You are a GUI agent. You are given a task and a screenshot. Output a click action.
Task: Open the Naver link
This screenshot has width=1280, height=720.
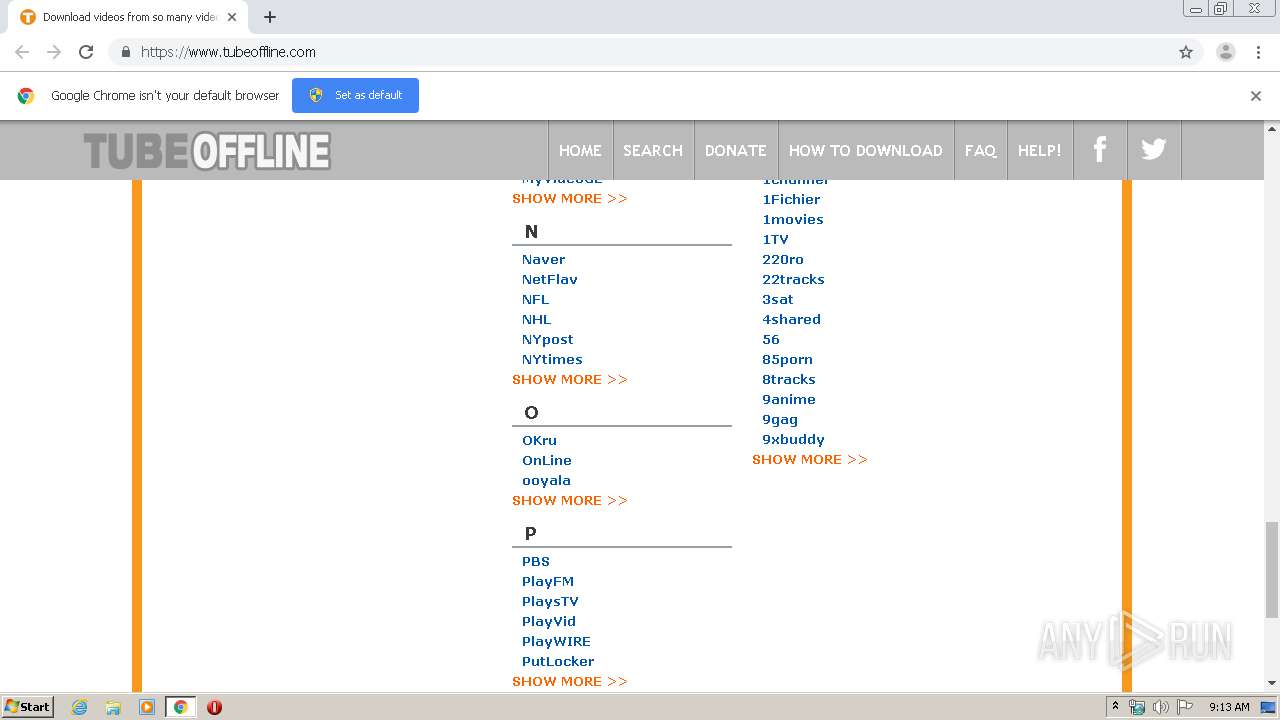pos(543,259)
